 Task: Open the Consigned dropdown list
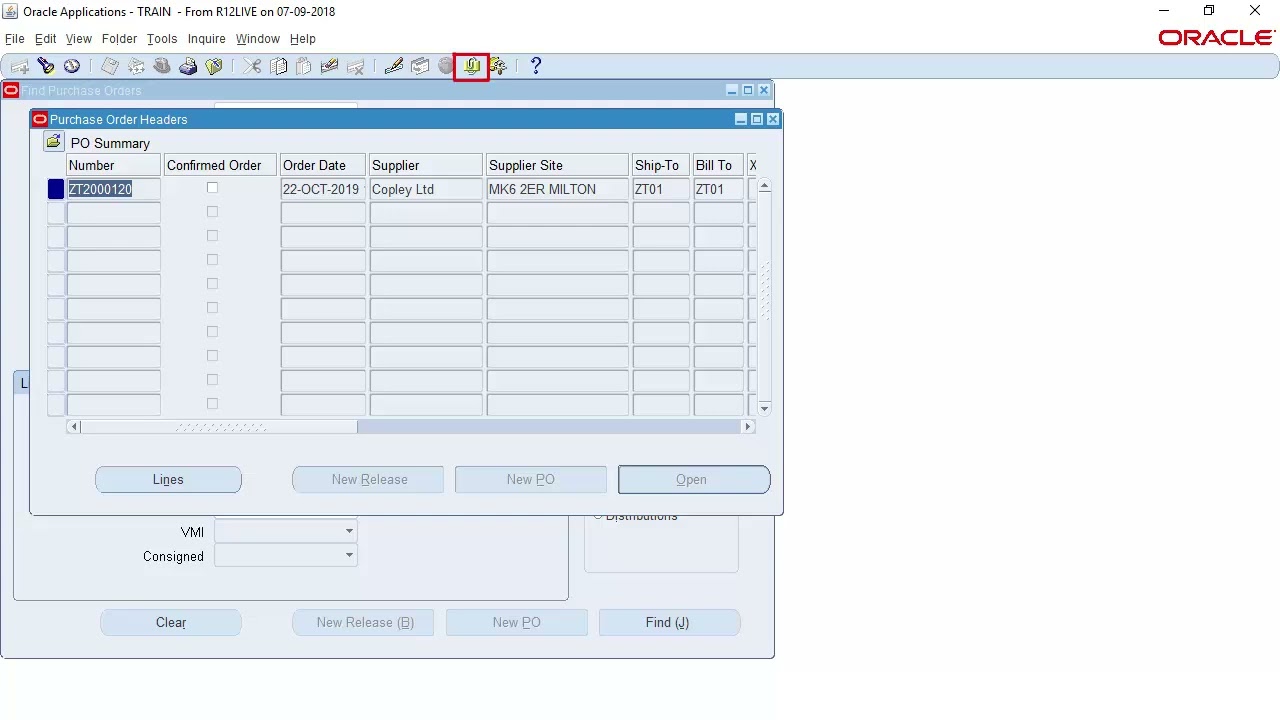pyautogui.click(x=349, y=555)
